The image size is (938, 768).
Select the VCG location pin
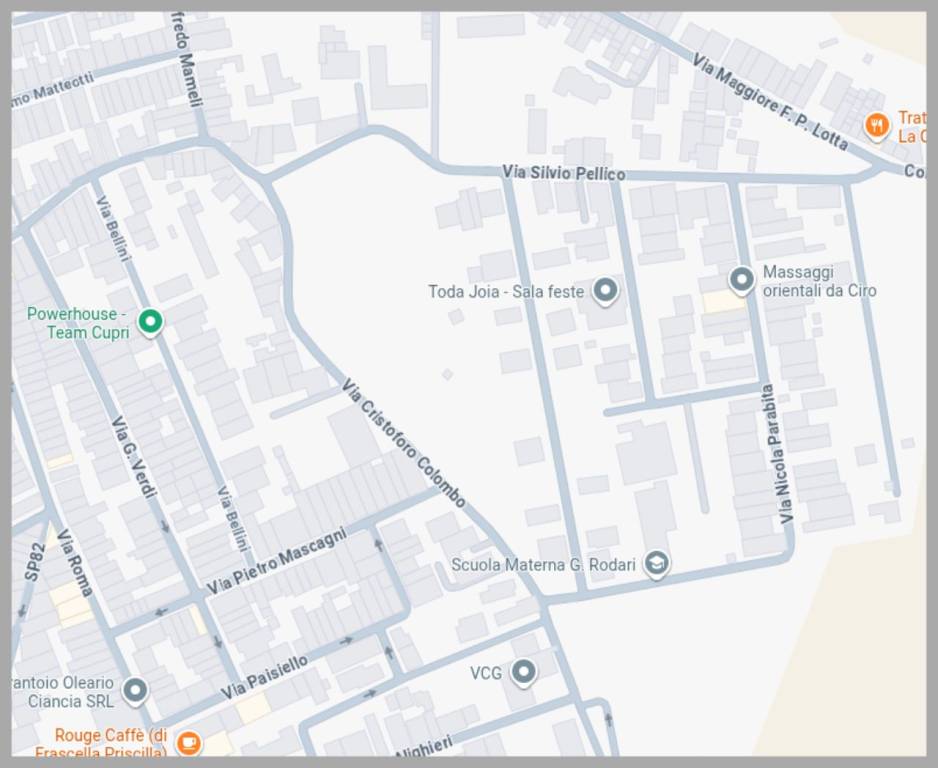(x=523, y=672)
